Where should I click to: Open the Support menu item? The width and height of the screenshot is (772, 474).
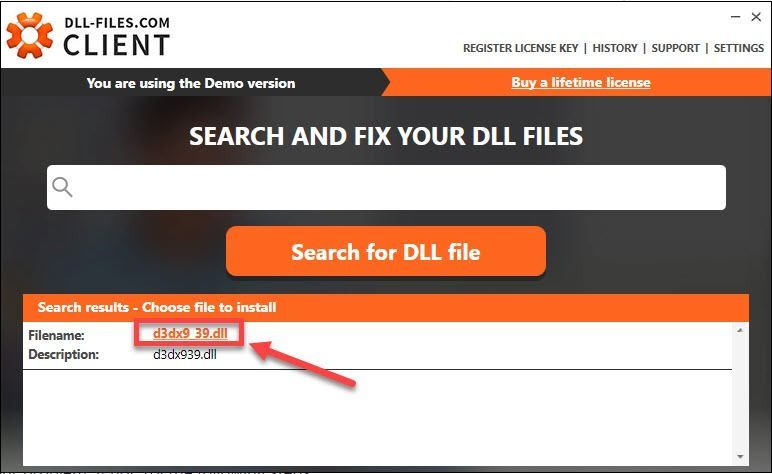click(x=676, y=48)
